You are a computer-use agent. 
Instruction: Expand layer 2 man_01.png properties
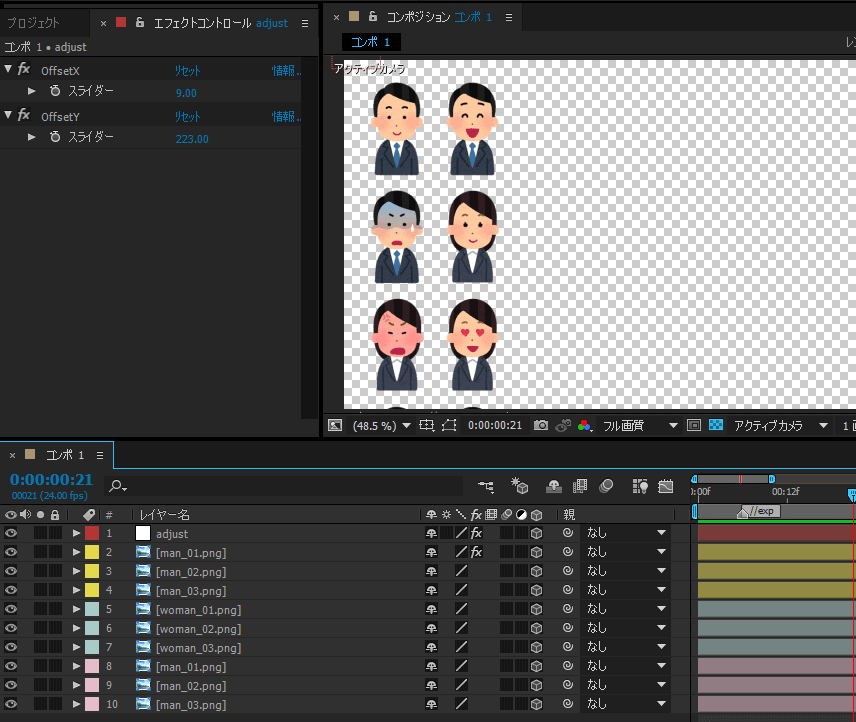(x=76, y=552)
